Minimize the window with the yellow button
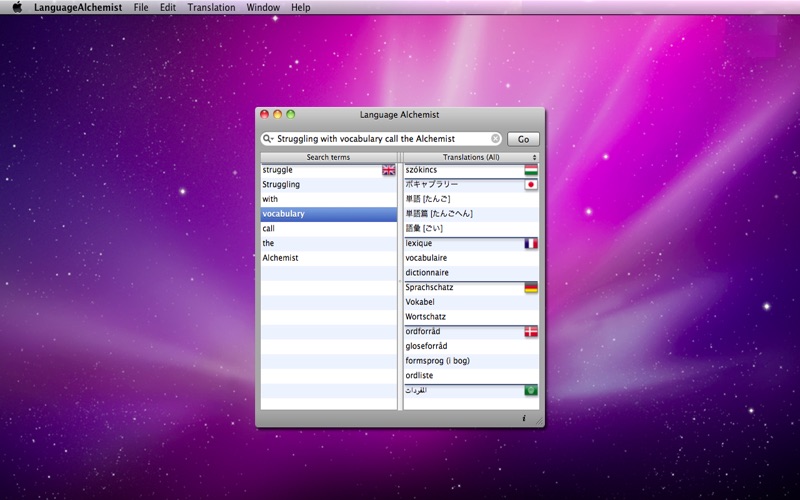 (278, 114)
